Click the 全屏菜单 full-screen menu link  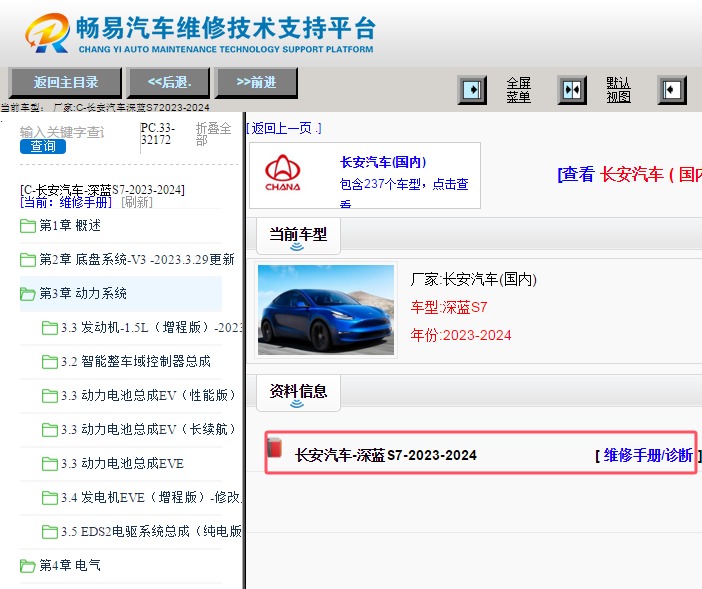(x=518, y=90)
